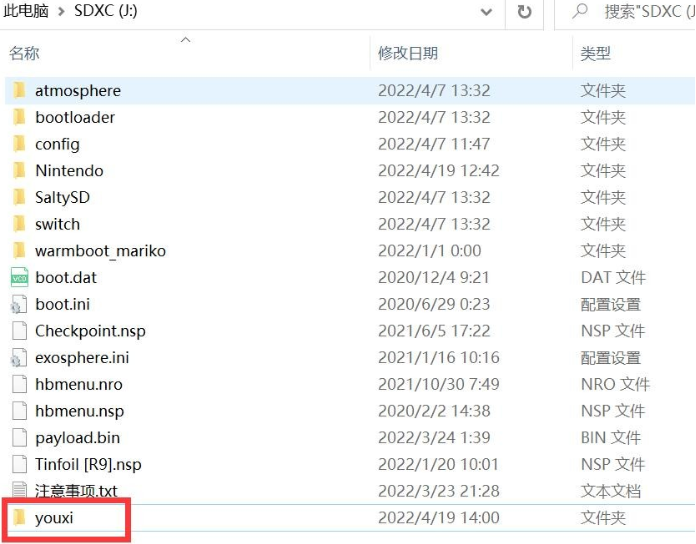Click the date 2022/3/24 1:39
The width and height of the screenshot is (696, 544).
(434, 438)
